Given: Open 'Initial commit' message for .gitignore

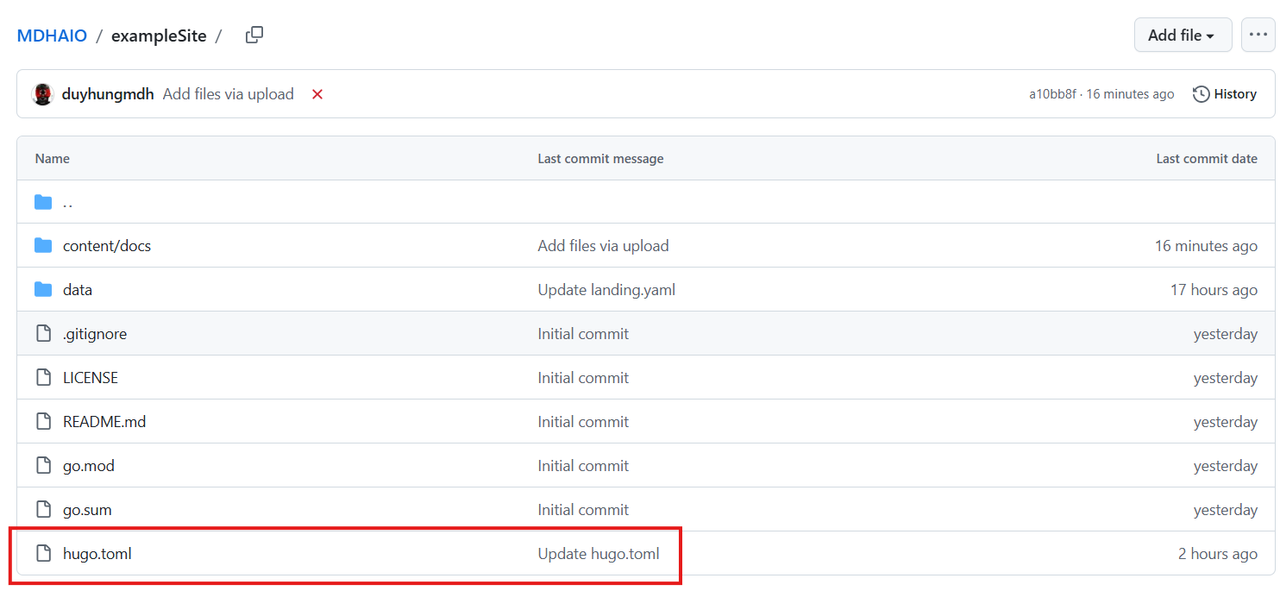Looking at the screenshot, I should 583,334.
